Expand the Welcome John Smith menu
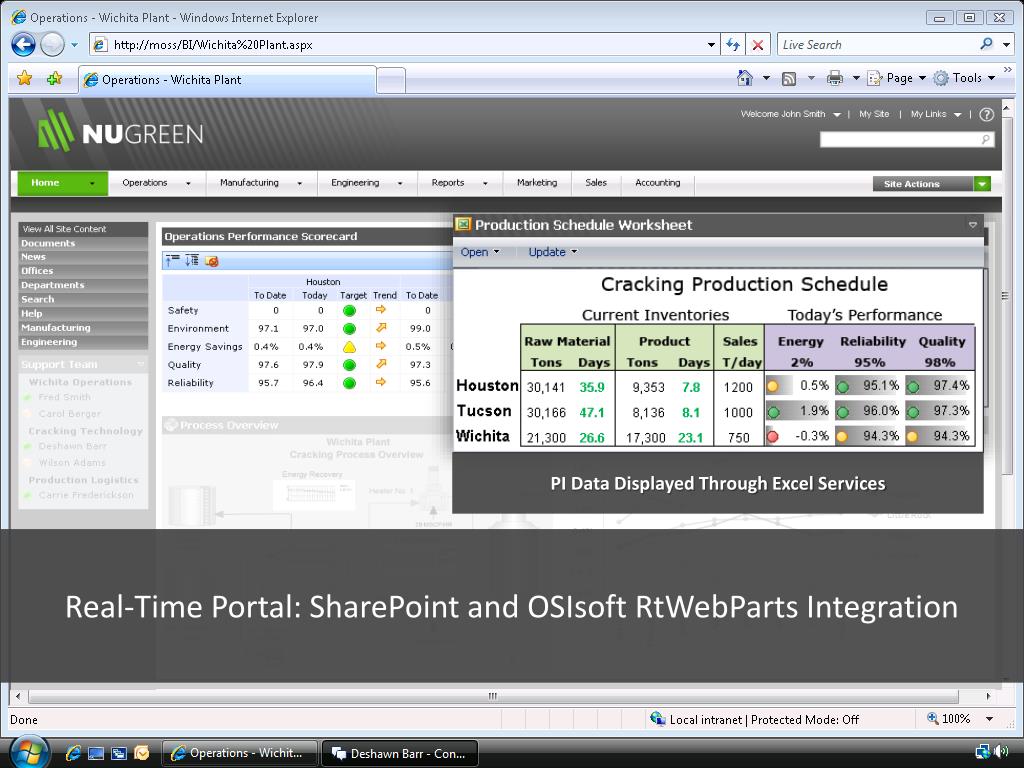1024x768 pixels. [790, 114]
